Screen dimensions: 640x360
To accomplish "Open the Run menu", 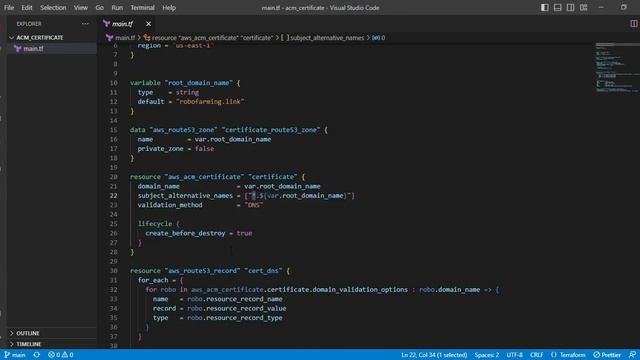I will pyautogui.click(x=117, y=8).
